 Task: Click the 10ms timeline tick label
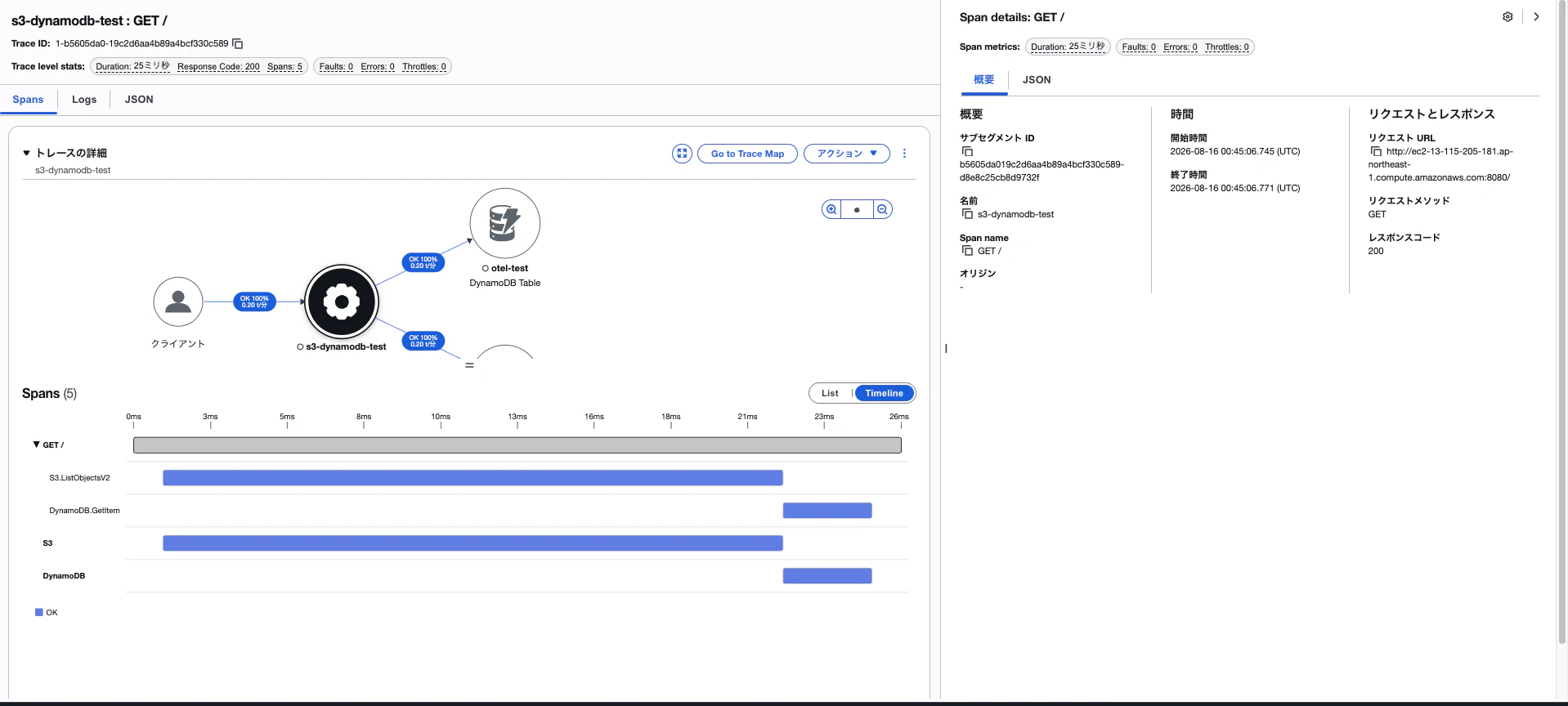pyautogui.click(x=441, y=417)
